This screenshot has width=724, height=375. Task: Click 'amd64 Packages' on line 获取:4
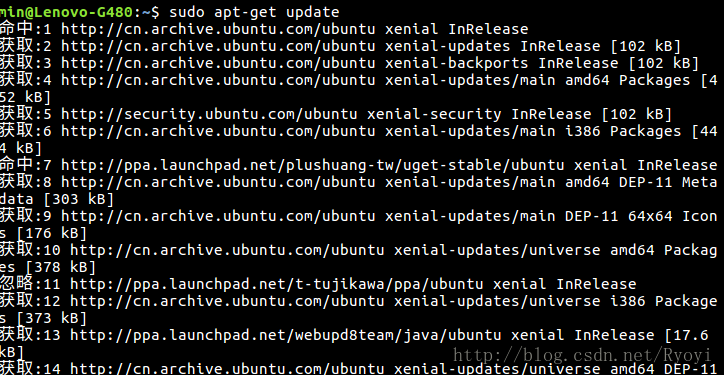coord(627,80)
